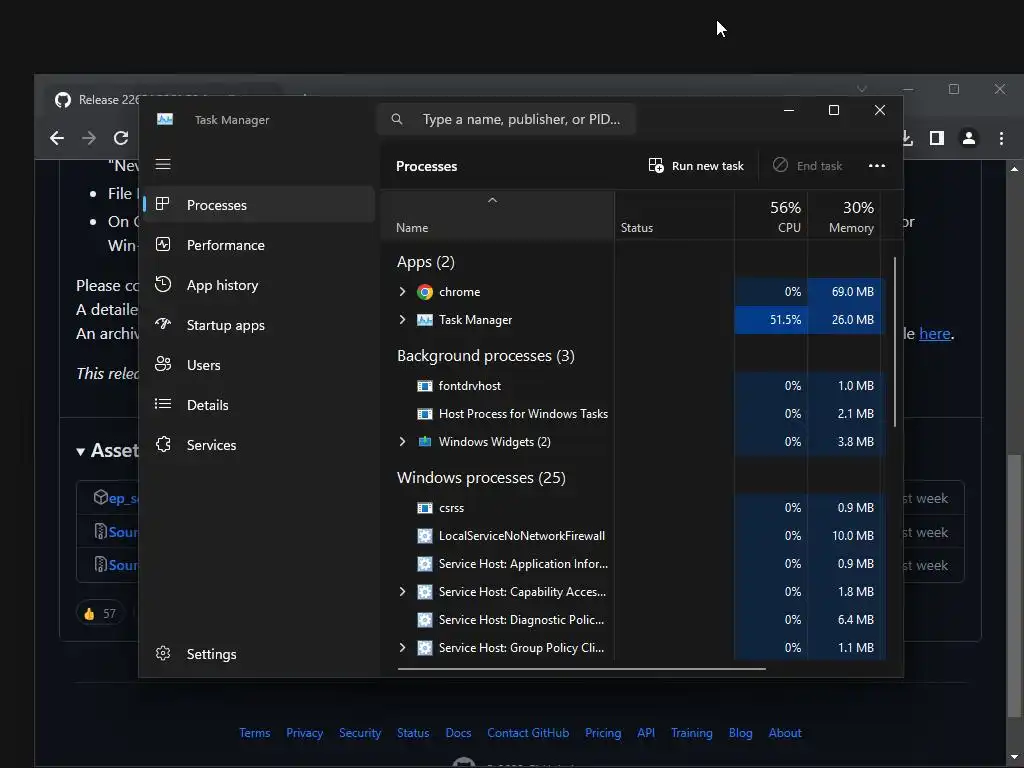Sort by the Memory column header
The width and height of the screenshot is (1024, 768).
844,216
